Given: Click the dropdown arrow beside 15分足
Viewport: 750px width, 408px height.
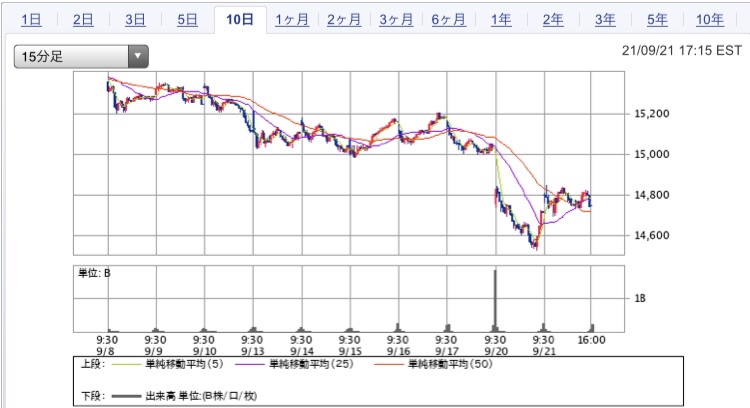Looking at the screenshot, I should coord(138,56).
